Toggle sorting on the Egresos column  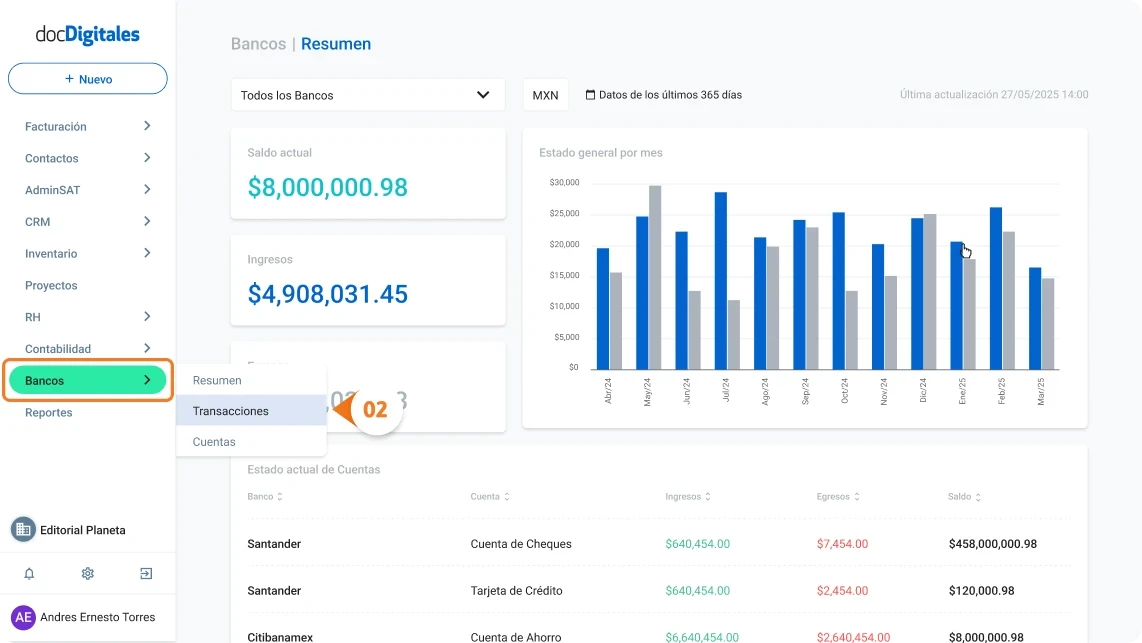(x=856, y=496)
